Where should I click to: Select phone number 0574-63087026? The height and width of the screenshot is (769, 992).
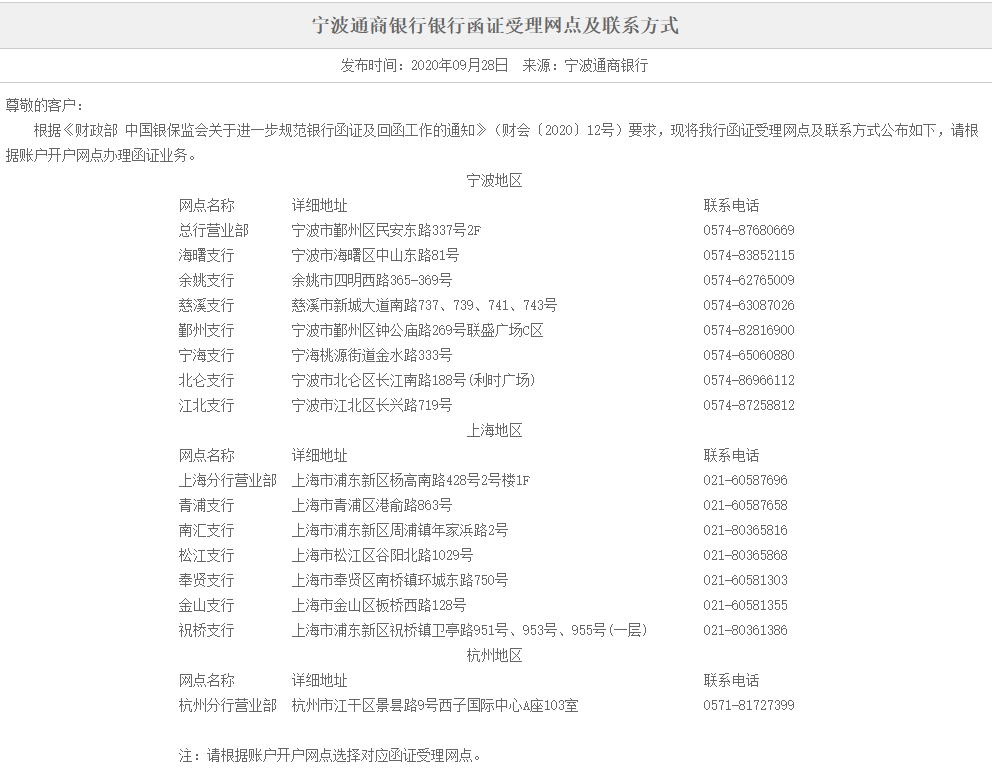point(749,305)
